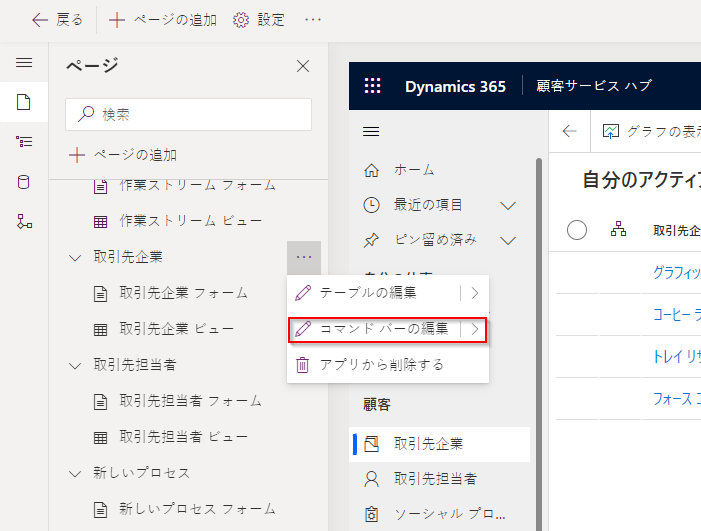Image resolution: width=701 pixels, height=531 pixels.
Task: Go back using the 戻る arrow
Action: coord(57,20)
